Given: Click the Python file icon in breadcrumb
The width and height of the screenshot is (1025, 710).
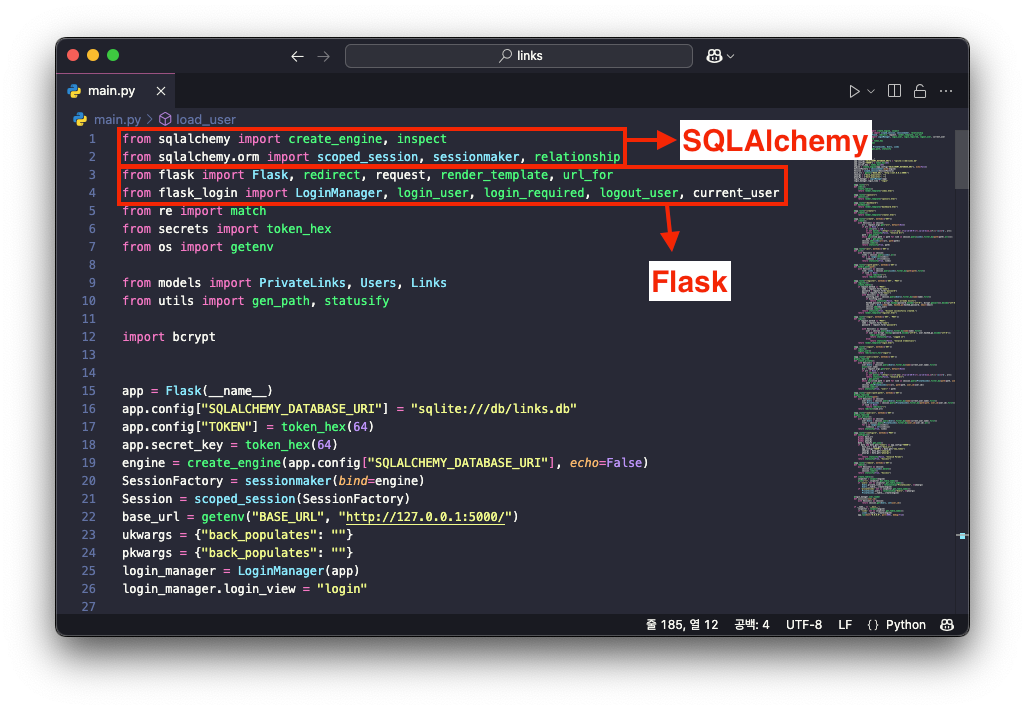Looking at the screenshot, I should click(x=80, y=120).
